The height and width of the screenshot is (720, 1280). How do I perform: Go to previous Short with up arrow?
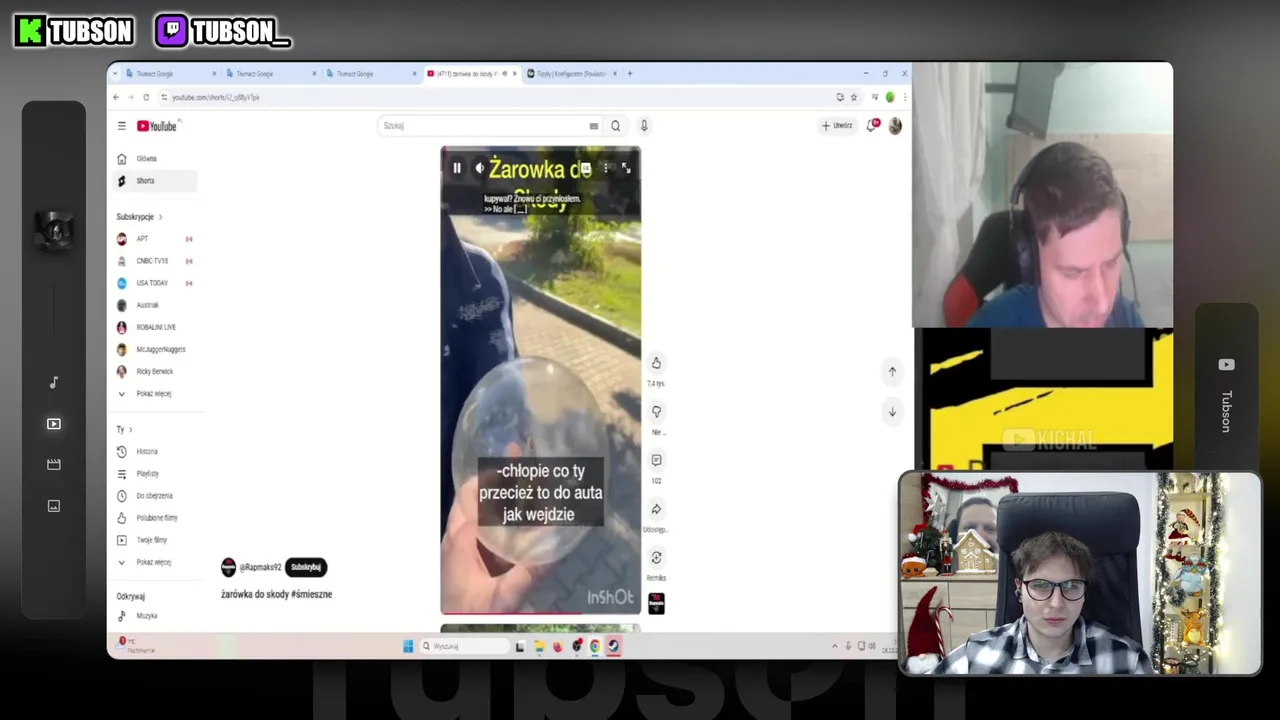coord(892,371)
